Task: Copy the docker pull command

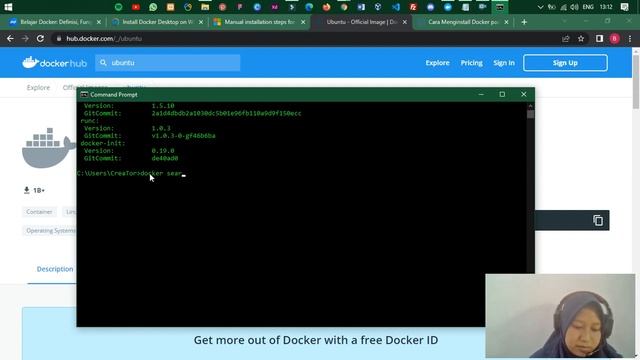Action: coord(598,220)
